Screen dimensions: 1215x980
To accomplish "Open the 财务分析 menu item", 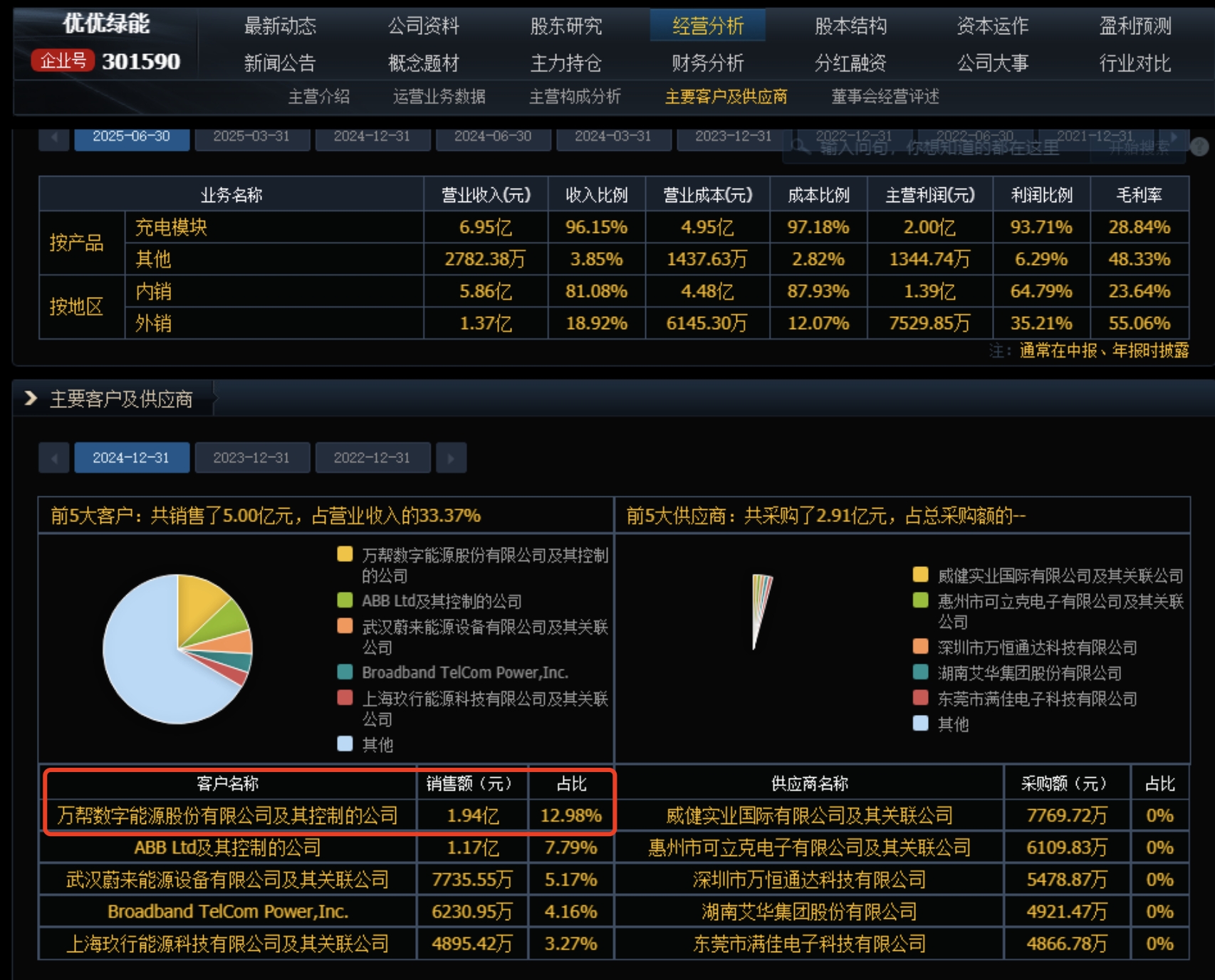I will click(x=708, y=63).
